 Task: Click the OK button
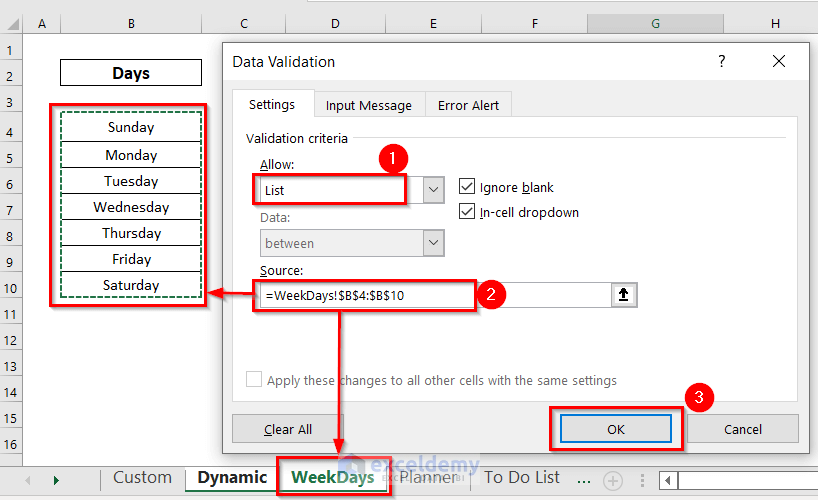coord(616,429)
